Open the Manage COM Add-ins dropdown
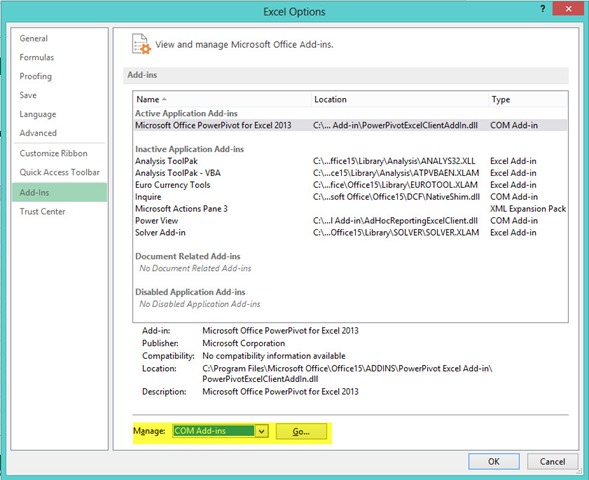589x480 pixels. pyautogui.click(x=220, y=431)
